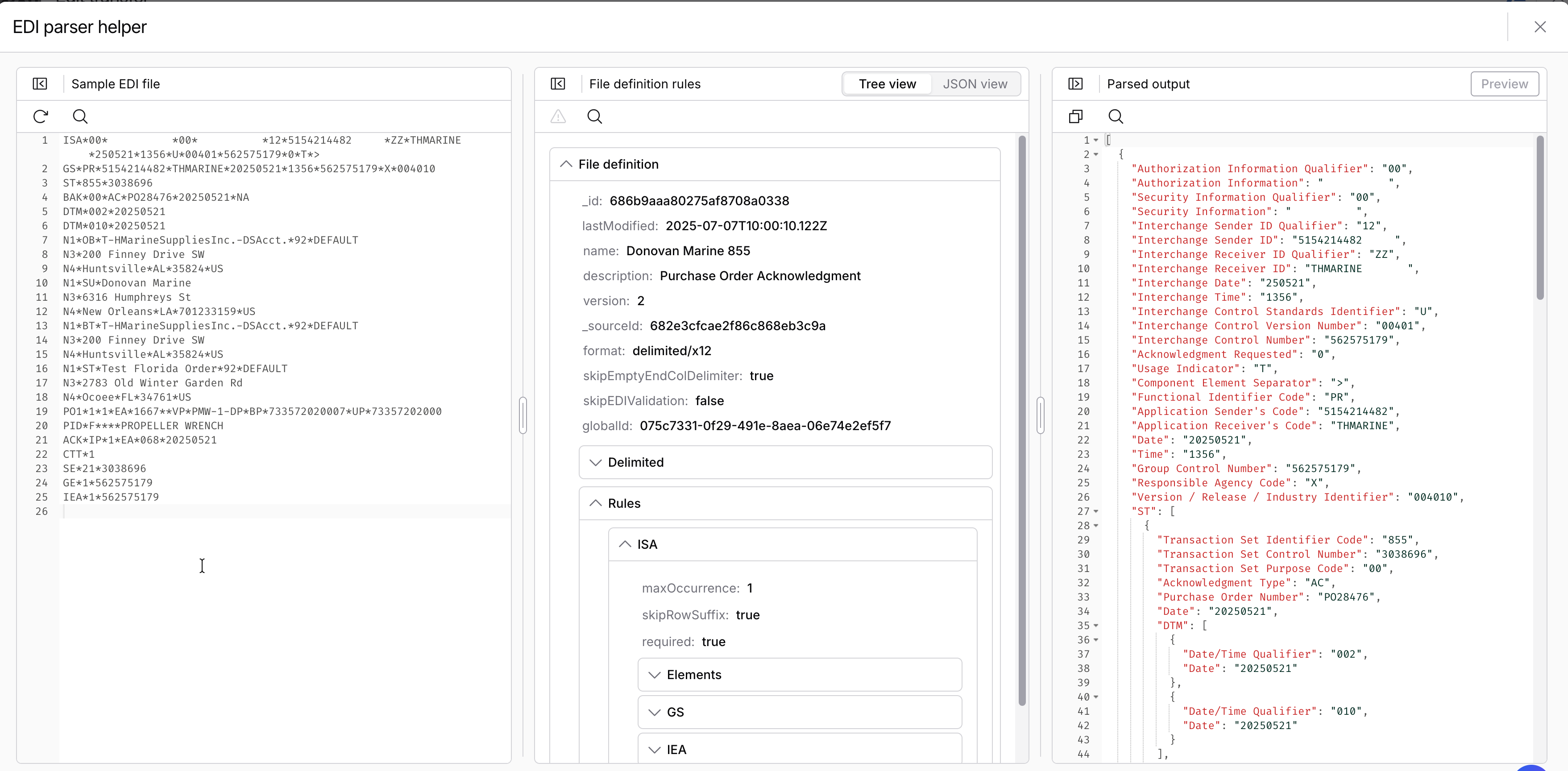Collapse the Sample EDI file panel
This screenshot has width=1568, height=771.
pos(40,84)
